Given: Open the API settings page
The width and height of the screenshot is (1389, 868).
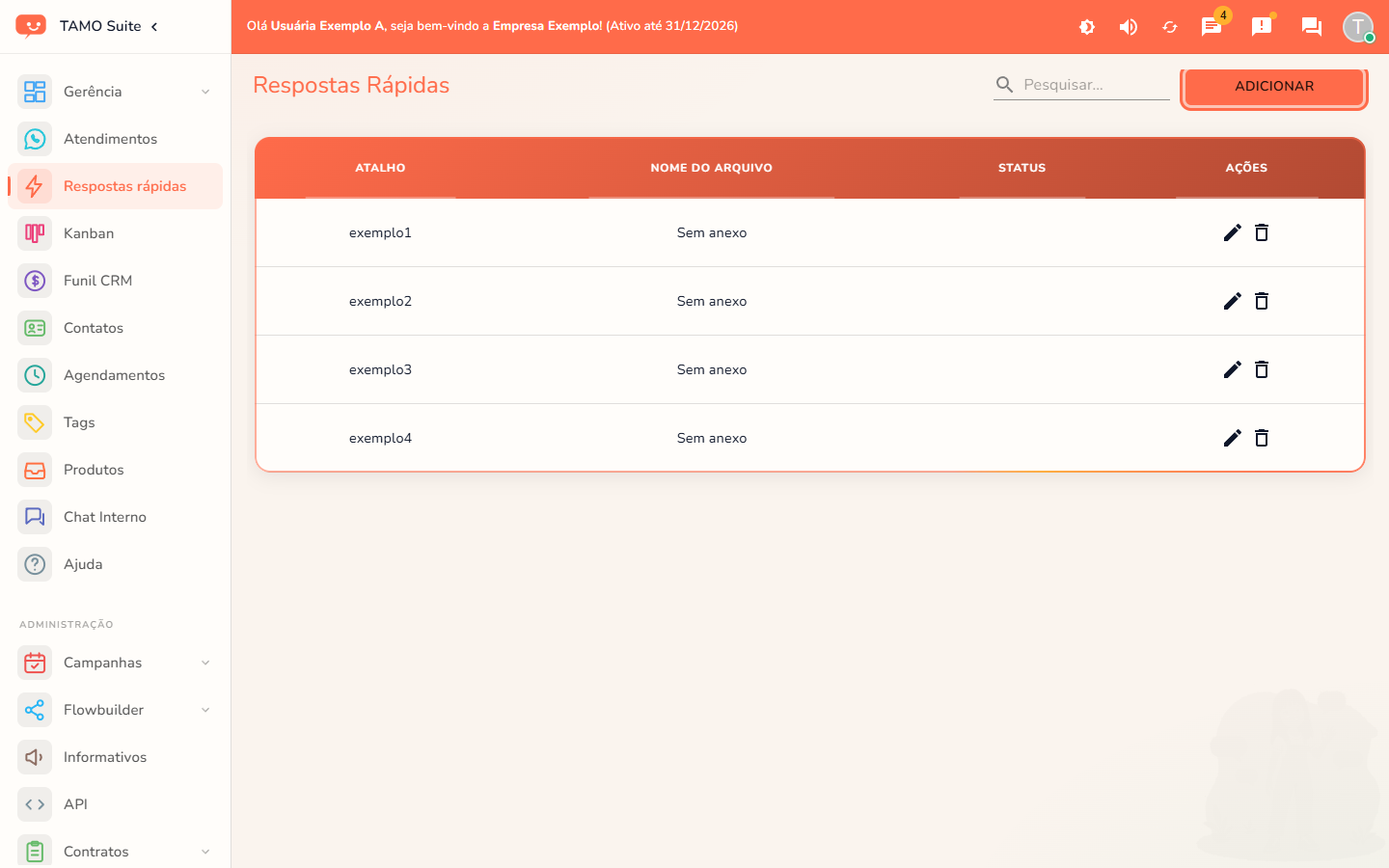Looking at the screenshot, I should (116, 804).
